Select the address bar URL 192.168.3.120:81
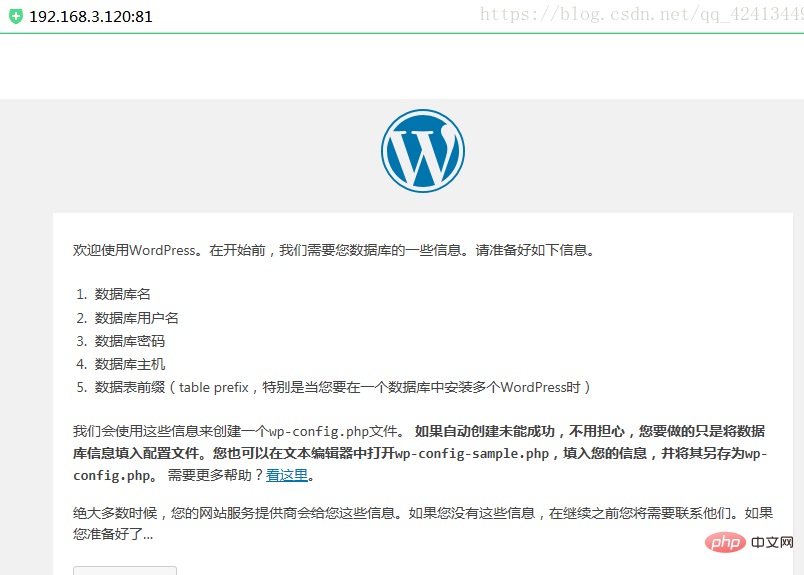The height and width of the screenshot is (575, 804). [91, 16]
